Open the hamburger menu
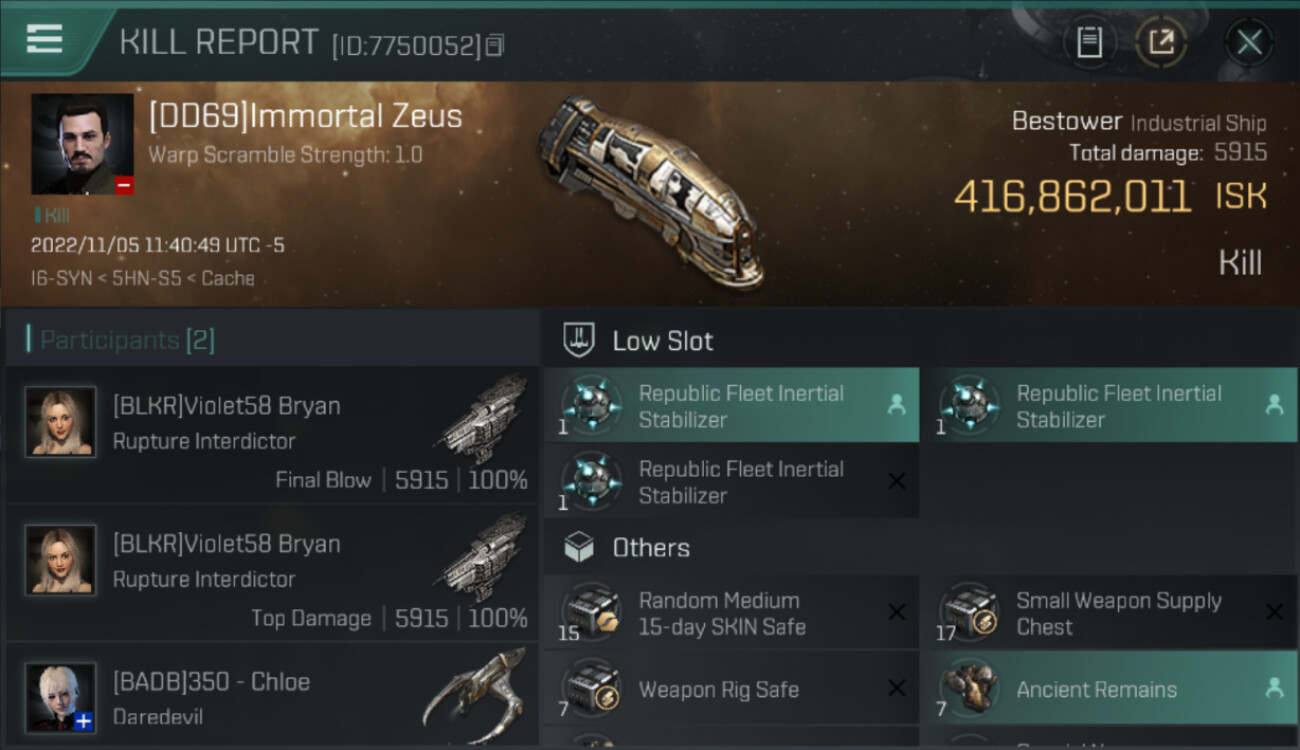The width and height of the screenshot is (1300, 750). point(45,40)
